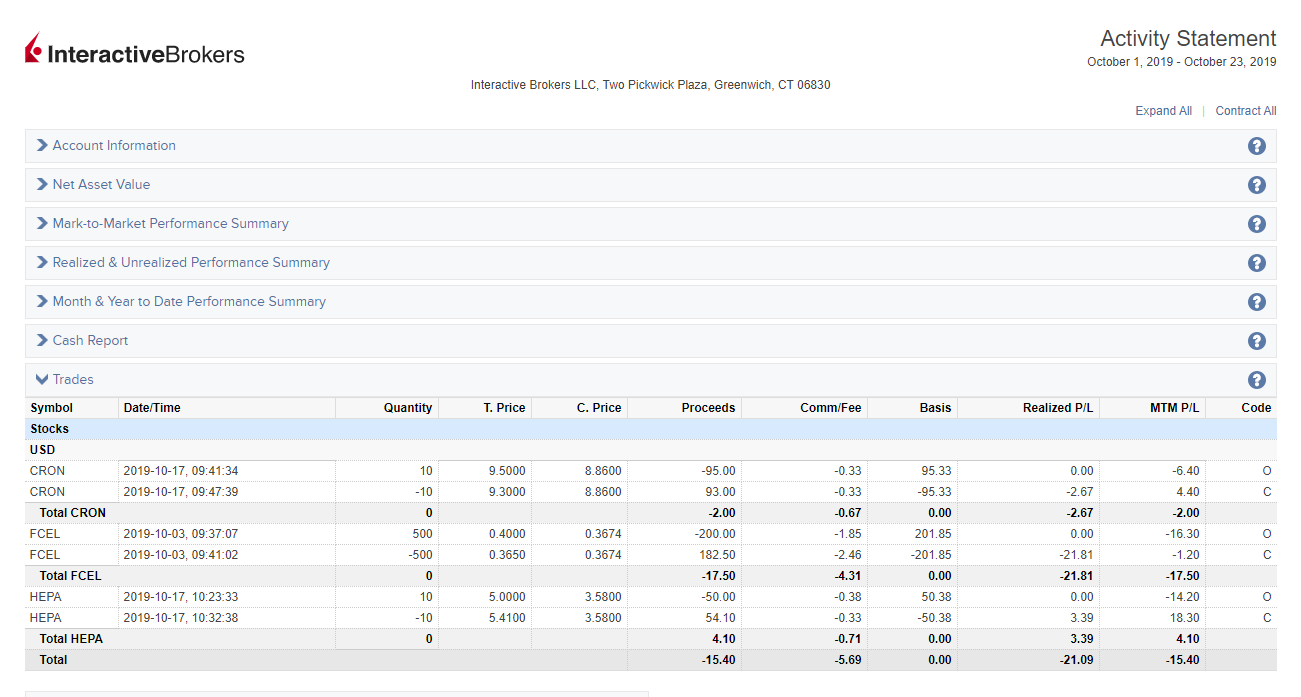This screenshot has height=697, width=1301.
Task: Click the Contract All link
Action: click(x=1245, y=111)
